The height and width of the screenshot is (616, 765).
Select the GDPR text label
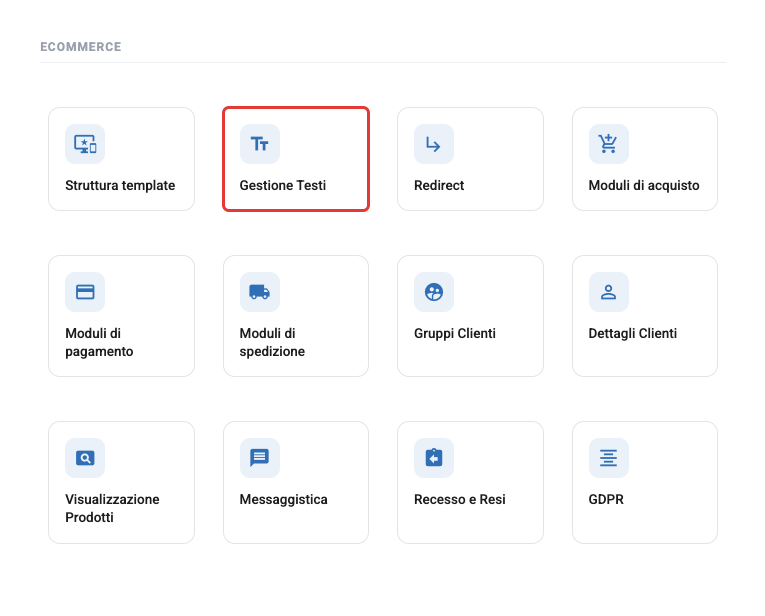point(606,499)
